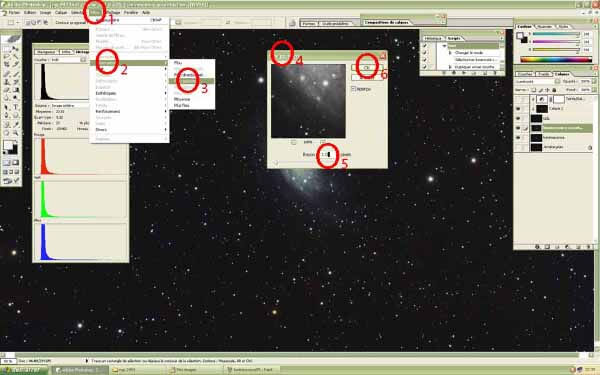Viewport: 600px width, 375px height.
Task: Switch to the Navigation tab
Action: (46, 52)
